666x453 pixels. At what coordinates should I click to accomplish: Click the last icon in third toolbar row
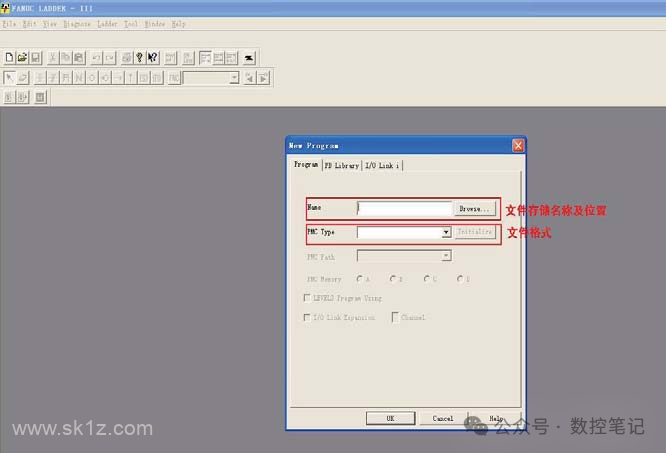pos(40,97)
